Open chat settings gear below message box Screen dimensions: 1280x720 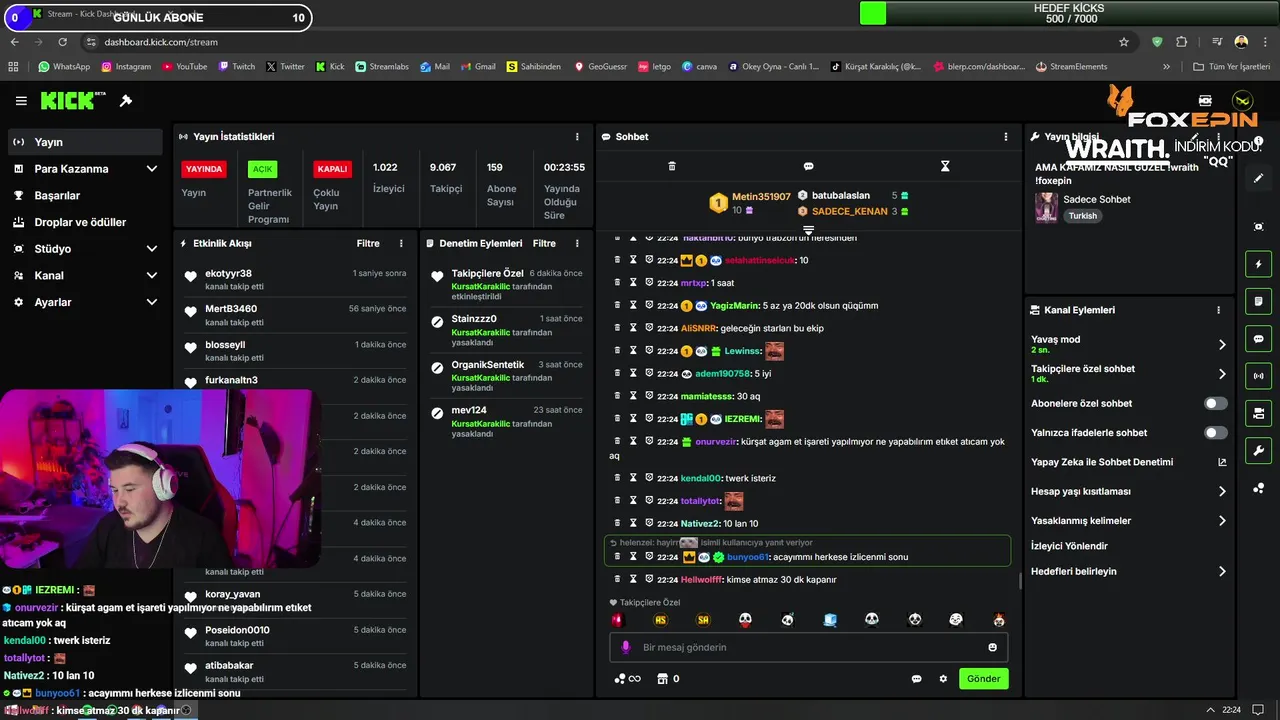click(943, 679)
